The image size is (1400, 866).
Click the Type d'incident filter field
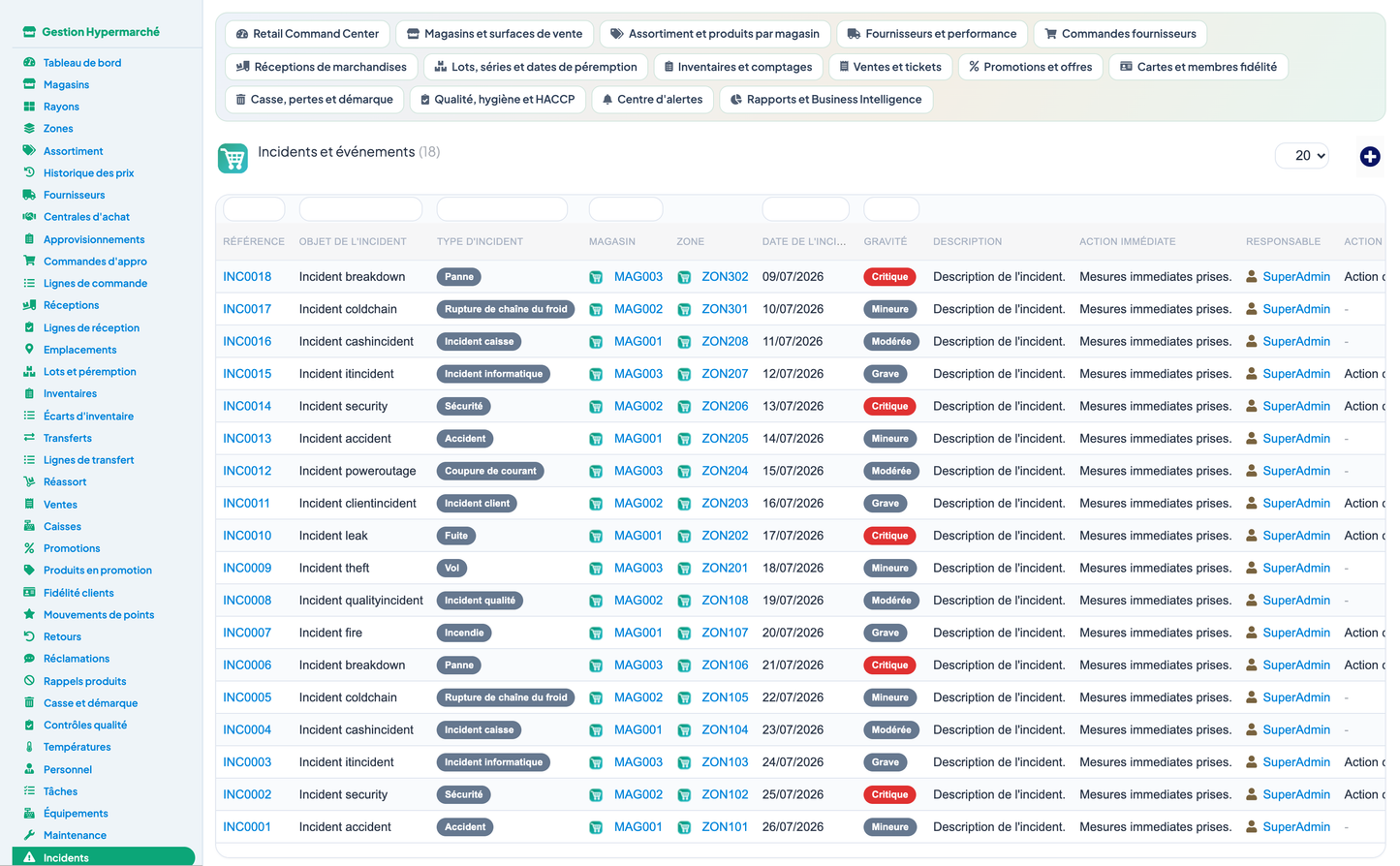tap(502, 209)
